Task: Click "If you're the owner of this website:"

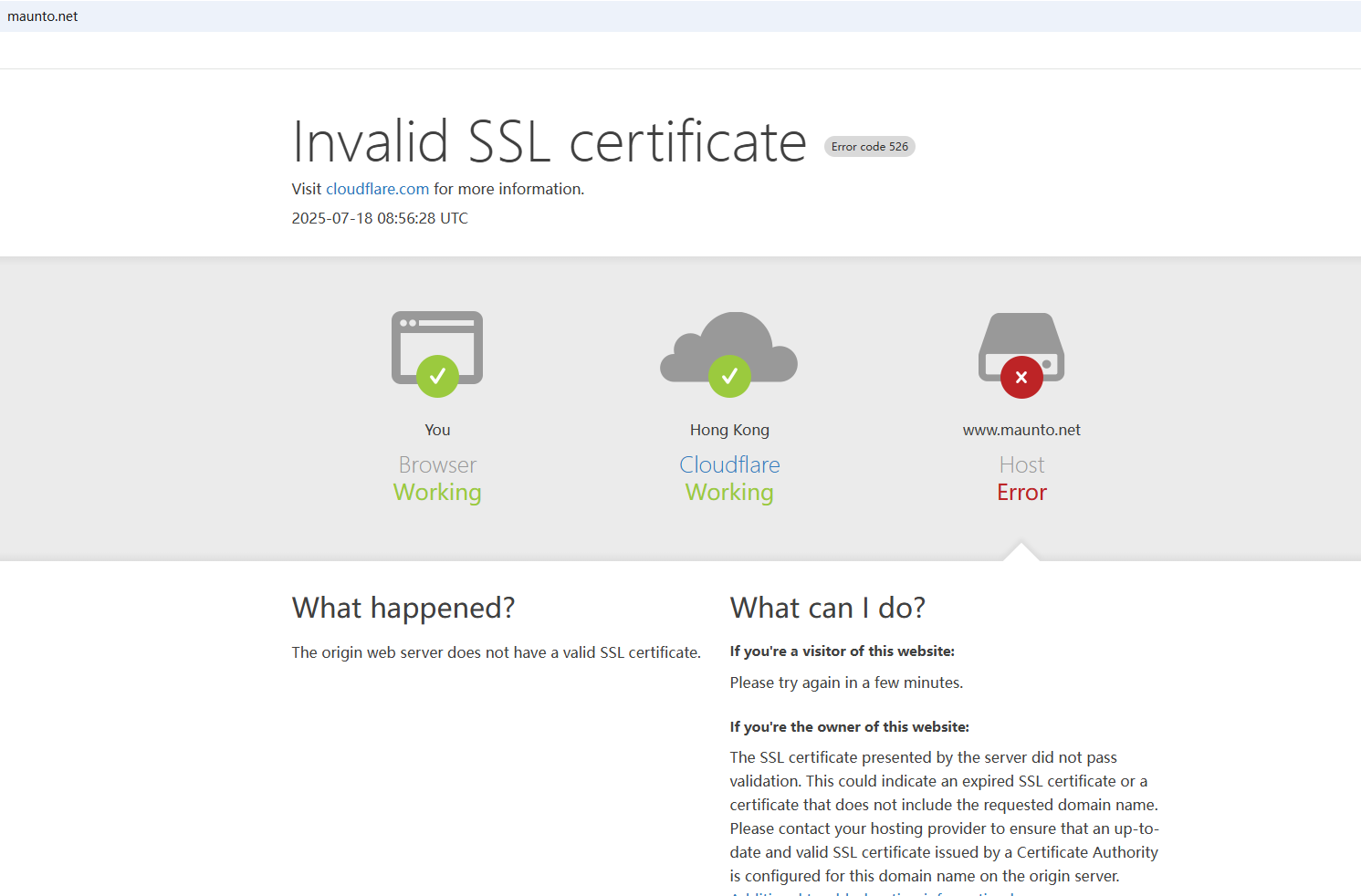Action: 850,727
